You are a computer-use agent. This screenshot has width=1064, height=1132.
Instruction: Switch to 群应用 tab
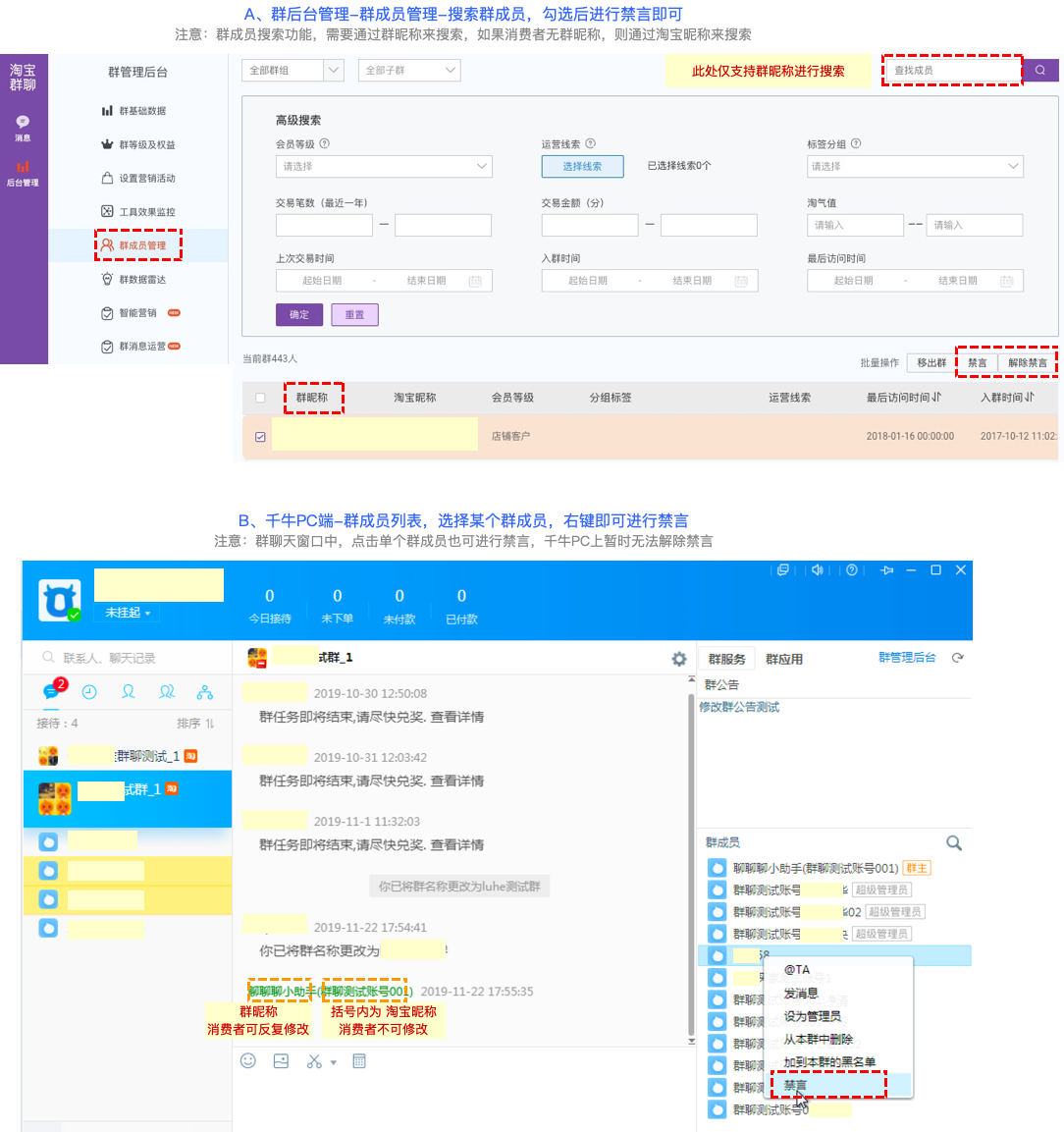click(784, 659)
